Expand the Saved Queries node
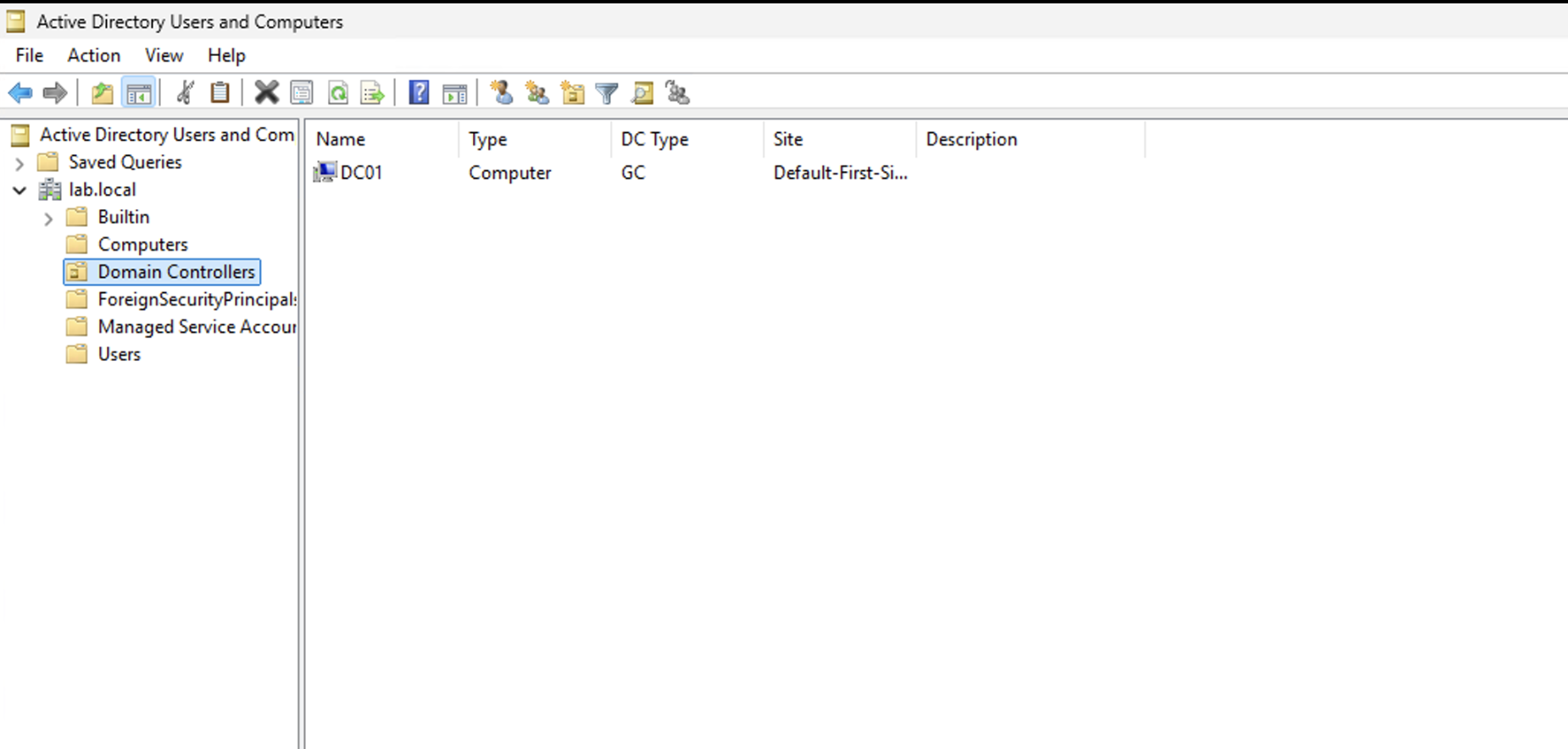 19,163
